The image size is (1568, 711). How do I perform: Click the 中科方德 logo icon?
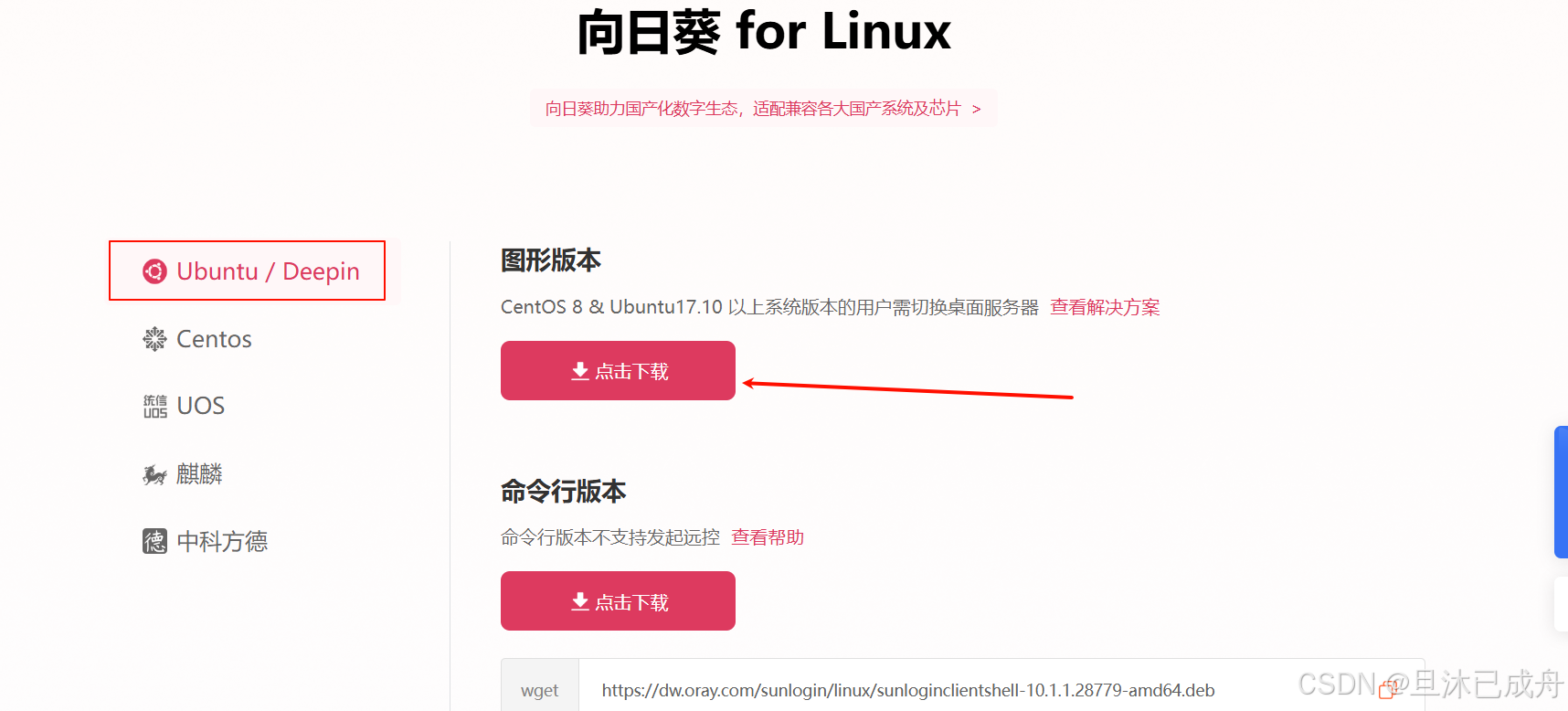(154, 541)
